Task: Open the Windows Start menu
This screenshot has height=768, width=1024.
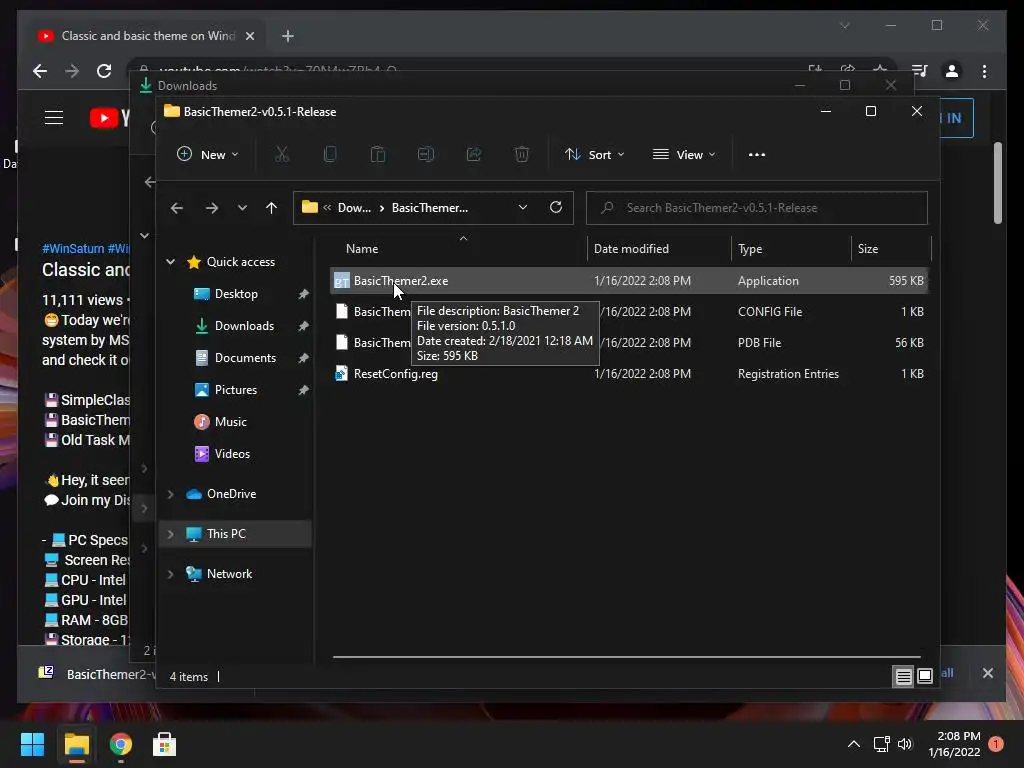Action: tap(32, 744)
